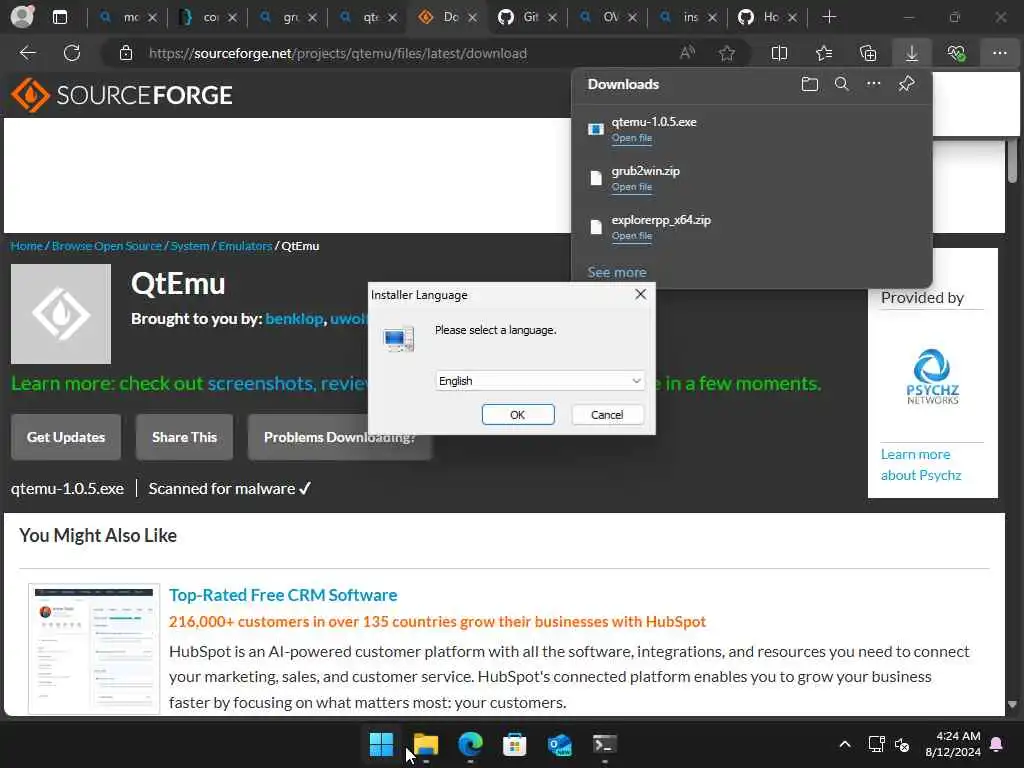Go to Home breadcrumb link

(x=26, y=246)
